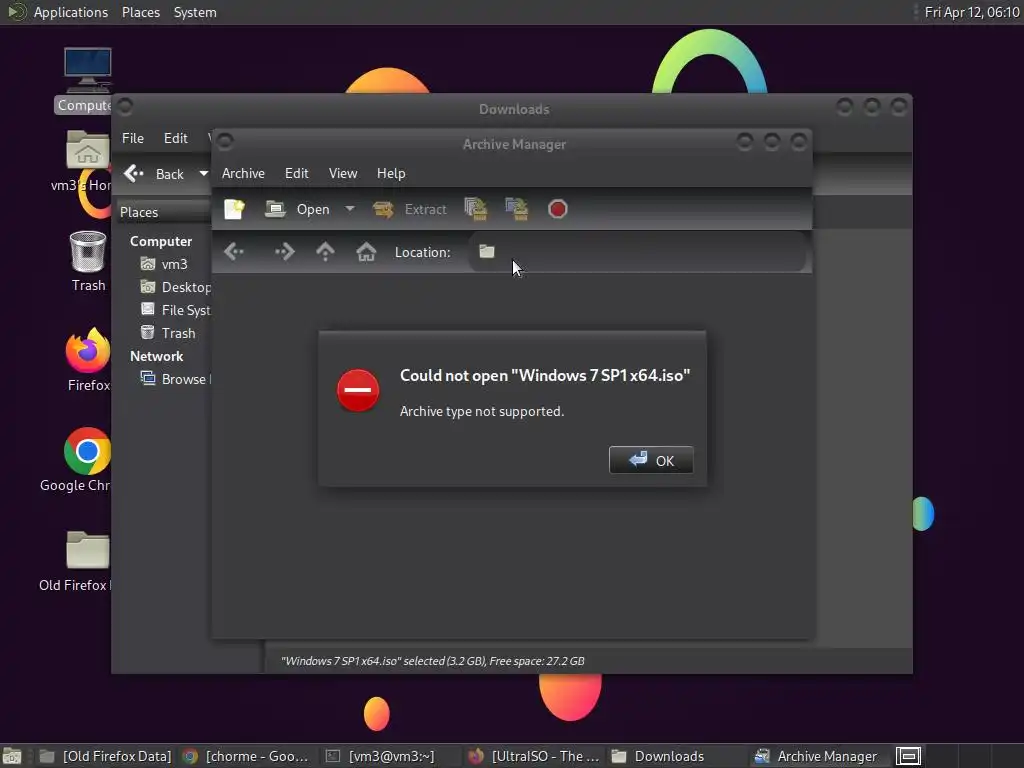Click Archive Manager window menu button
The height and width of the screenshot is (768, 1024).
point(225,141)
